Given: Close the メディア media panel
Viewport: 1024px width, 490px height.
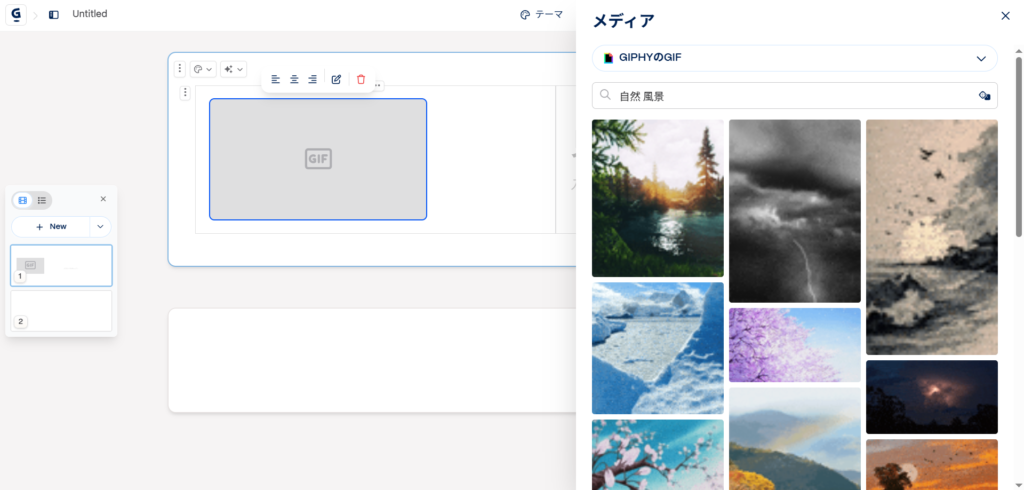Looking at the screenshot, I should coord(1005,16).
